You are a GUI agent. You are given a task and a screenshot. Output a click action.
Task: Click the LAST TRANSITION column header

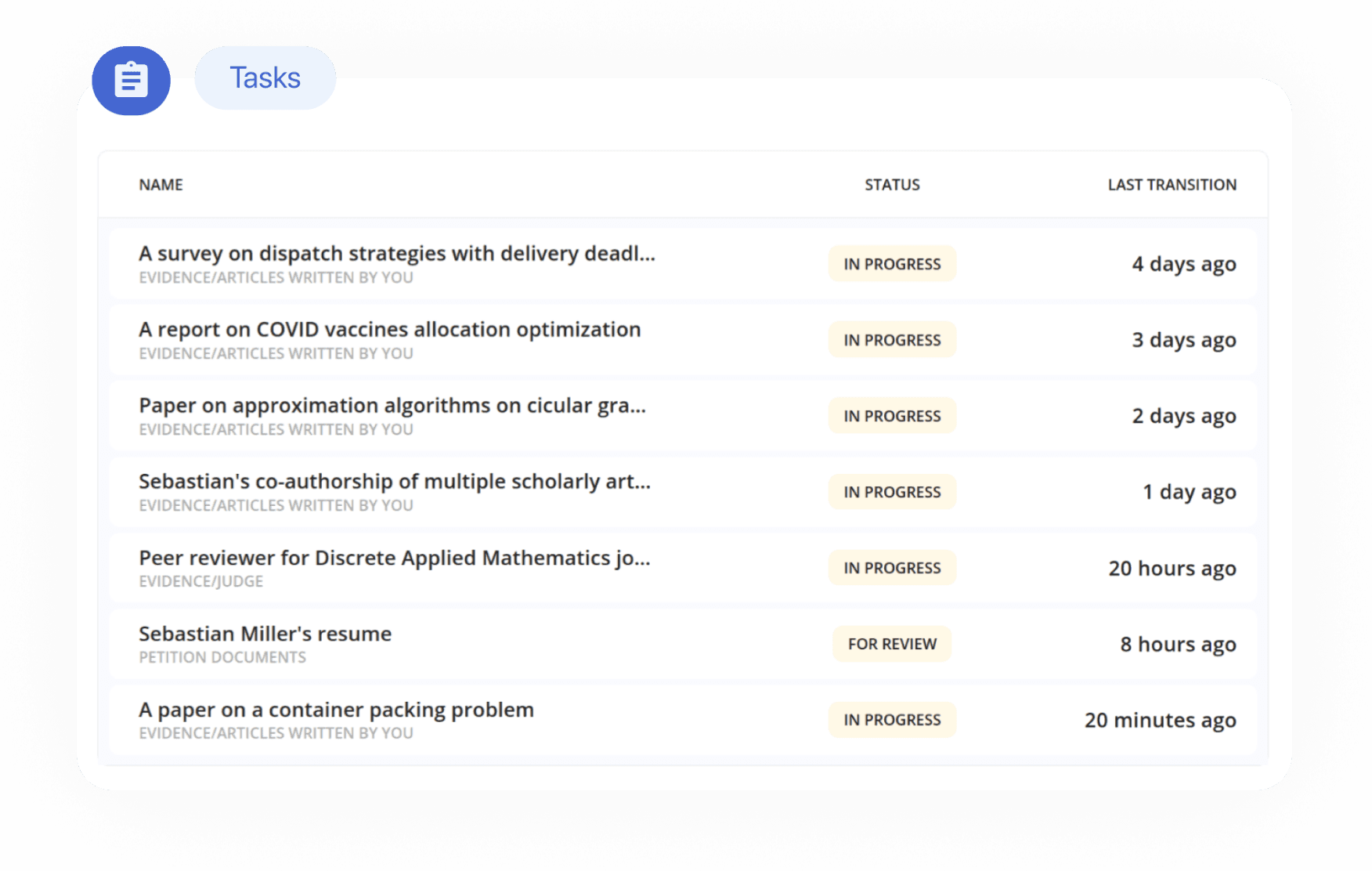pos(1172,185)
